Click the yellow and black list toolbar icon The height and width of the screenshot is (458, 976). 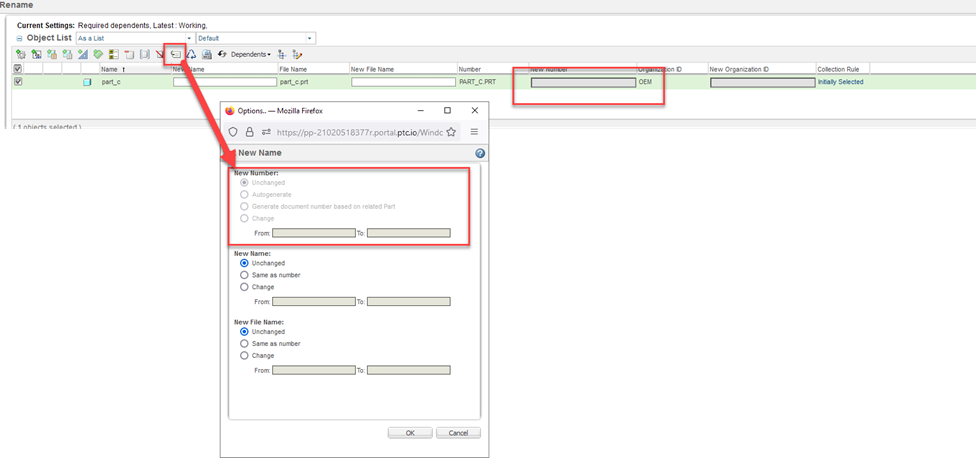[114, 54]
